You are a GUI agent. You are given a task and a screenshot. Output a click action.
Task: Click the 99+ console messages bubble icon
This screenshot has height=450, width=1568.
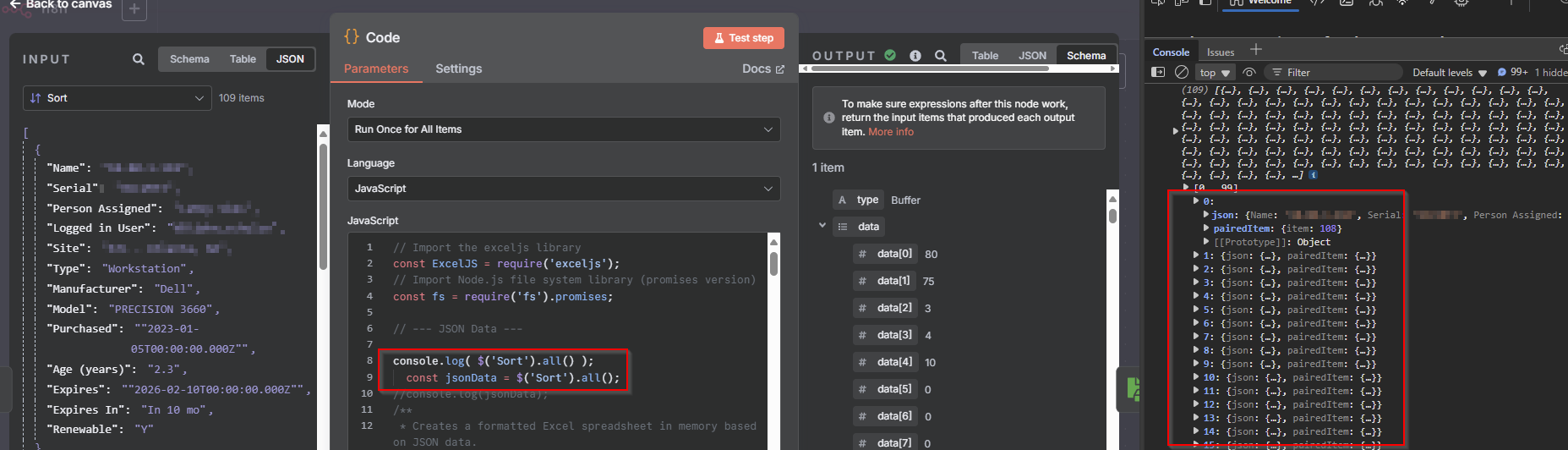click(x=1502, y=73)
